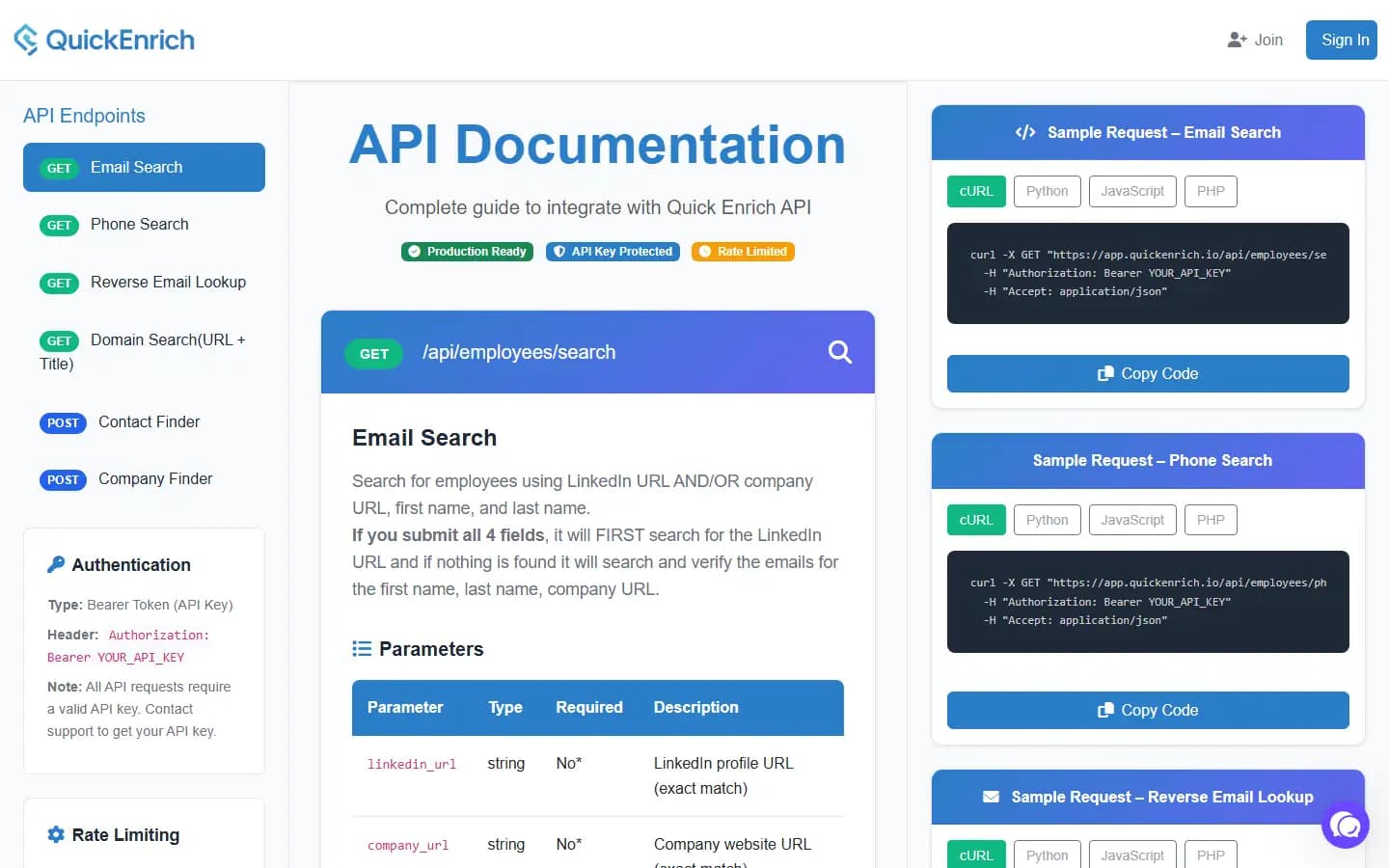Image resolution: width=1389 pixels, height=868 pixels.
Task: Open the Email Search endpoint
Action: [144, 167]
